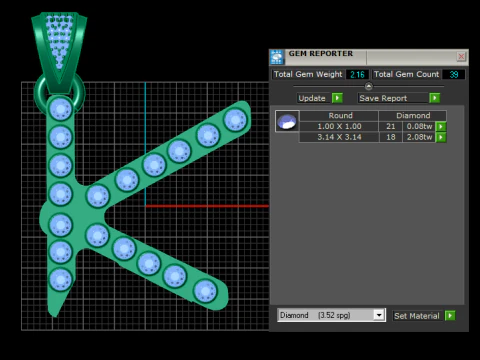Click the green arrow beside Set Material

450,315
